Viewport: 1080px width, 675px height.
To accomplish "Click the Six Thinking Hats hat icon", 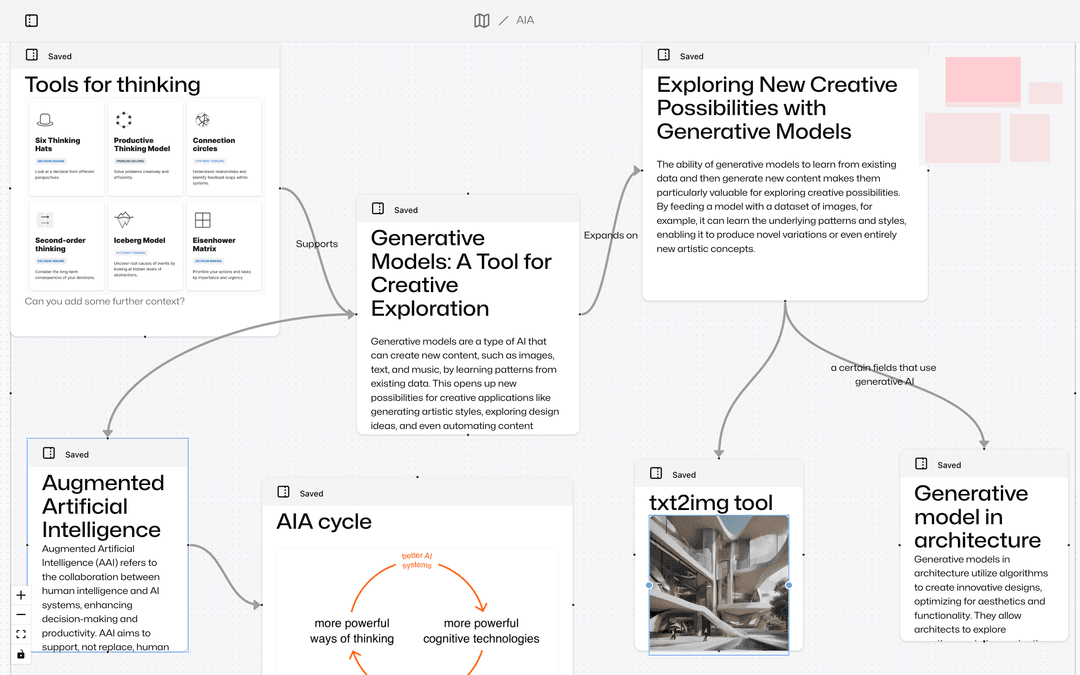I will [44, 120].
